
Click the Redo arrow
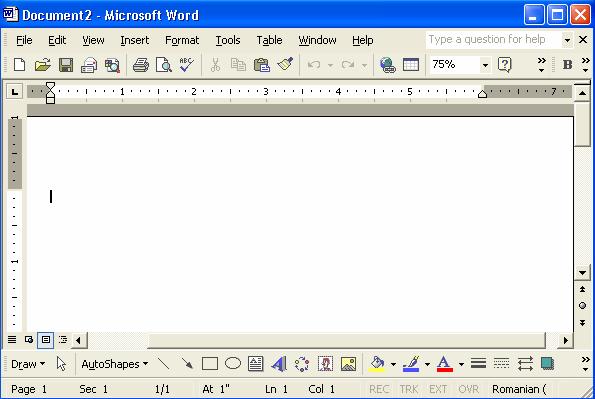(348, 65)
